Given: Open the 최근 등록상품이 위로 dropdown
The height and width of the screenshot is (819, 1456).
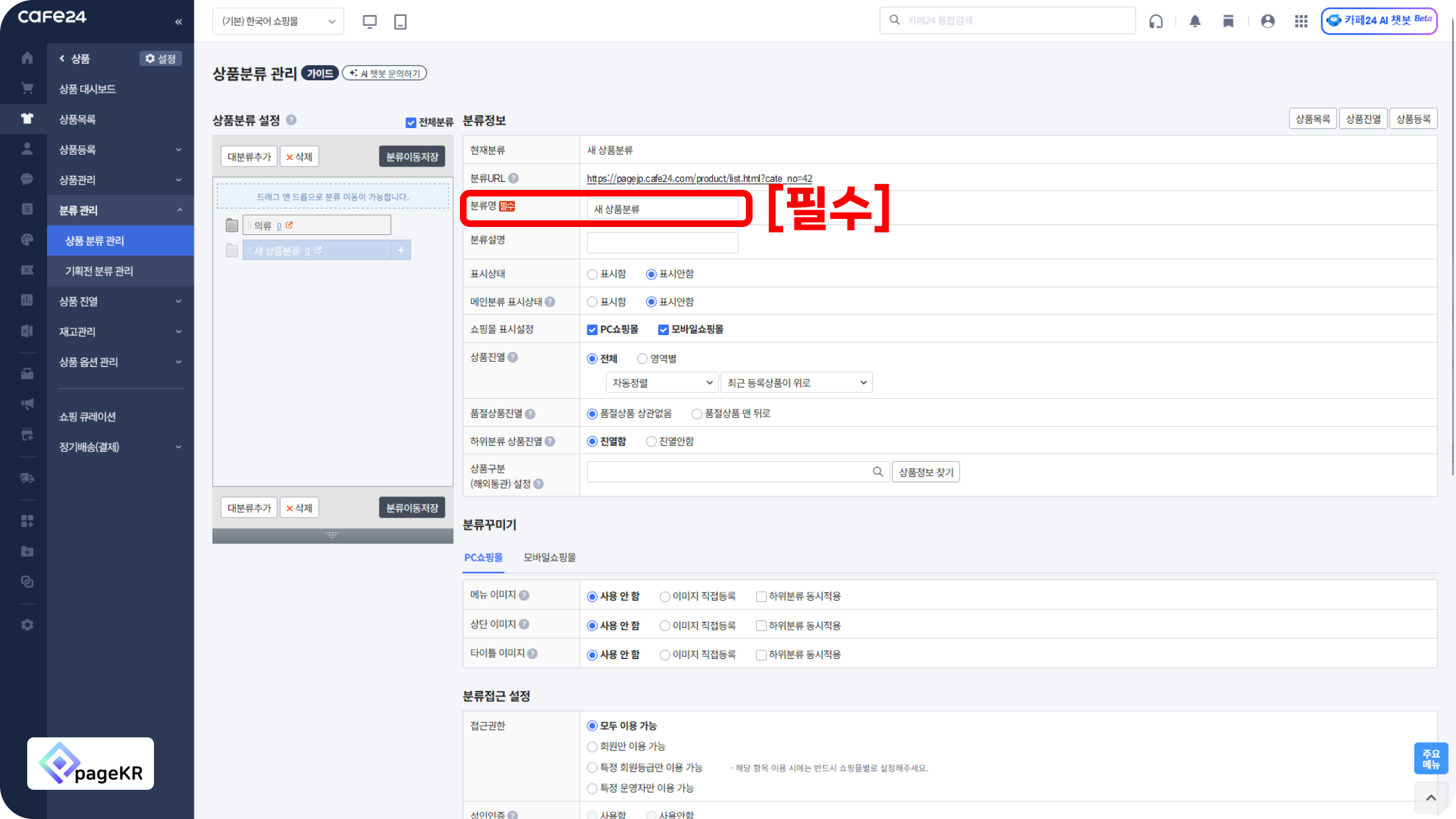Looking at the screenshot, I should (x=796, y=382).
